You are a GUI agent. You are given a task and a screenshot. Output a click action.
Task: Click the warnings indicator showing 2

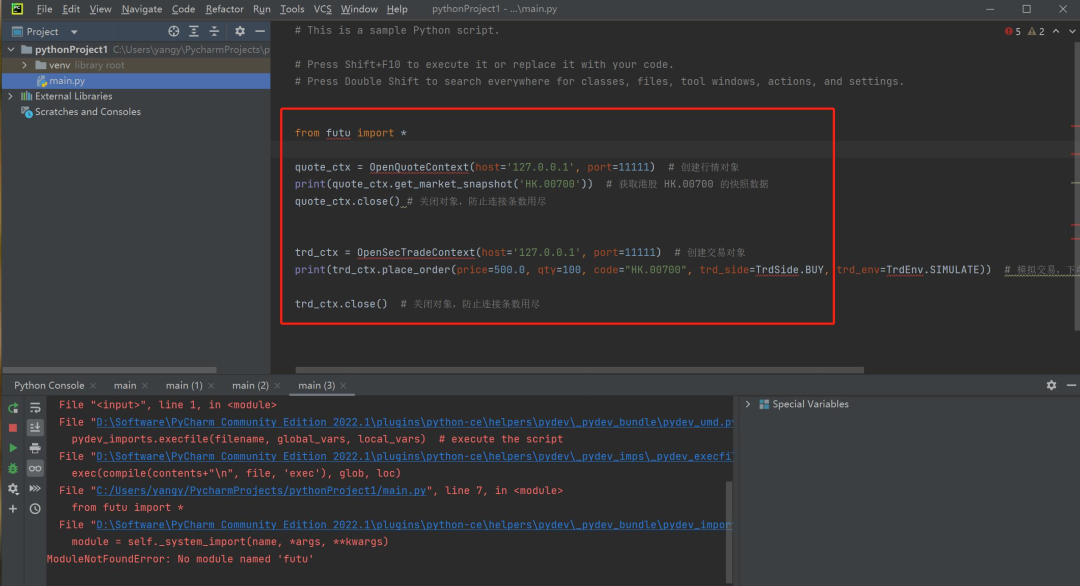click(x=1037, y=31)
